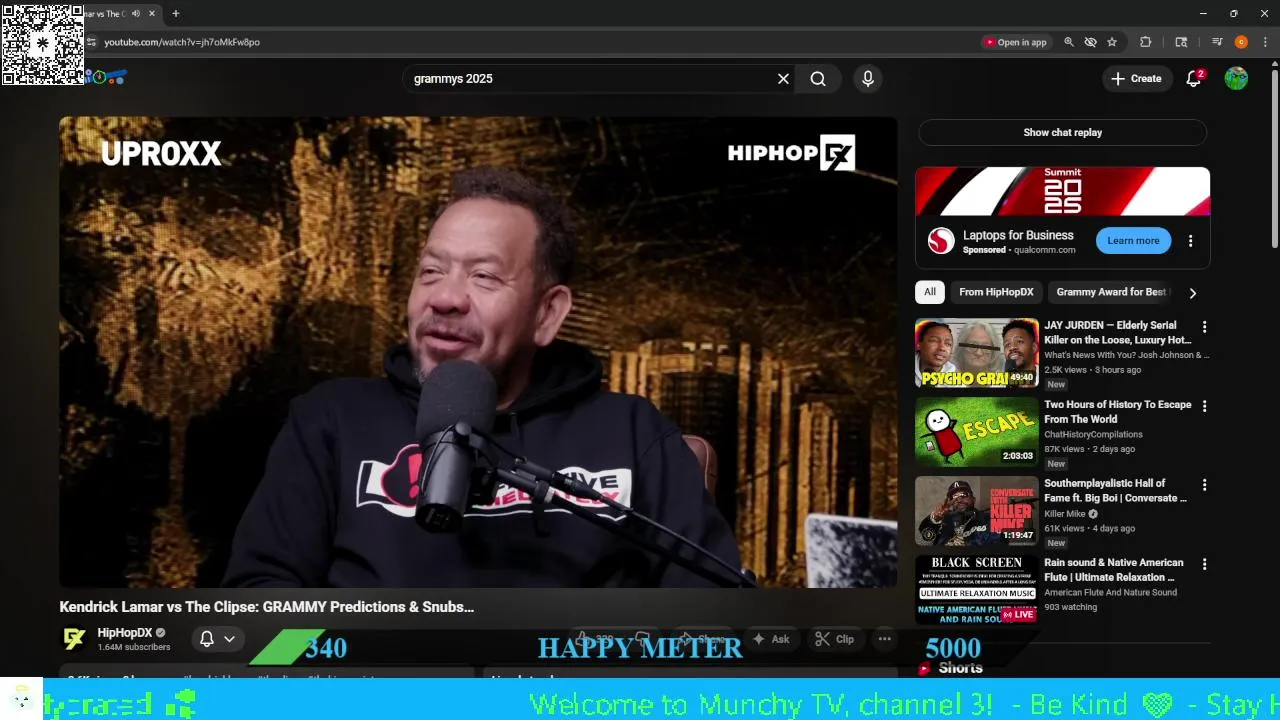Viewport: 1280px width, 720px height.
Task: Click the toolbar icon right of the extensions puzzle
Action: [1181, 42]
